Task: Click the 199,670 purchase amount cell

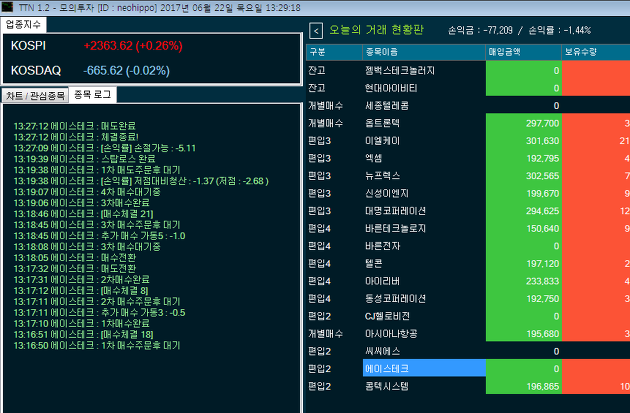Action: point(524,193)
